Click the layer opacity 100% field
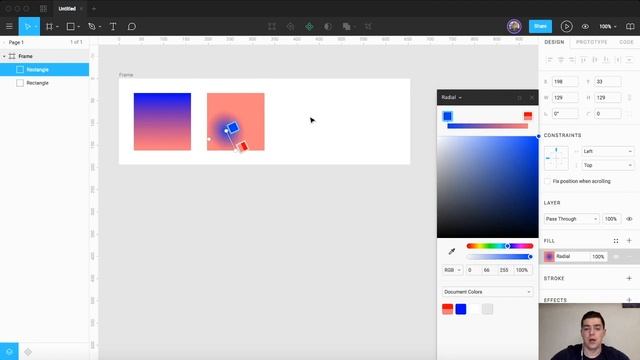Screen dimensions: 640x360 [611, 219]
